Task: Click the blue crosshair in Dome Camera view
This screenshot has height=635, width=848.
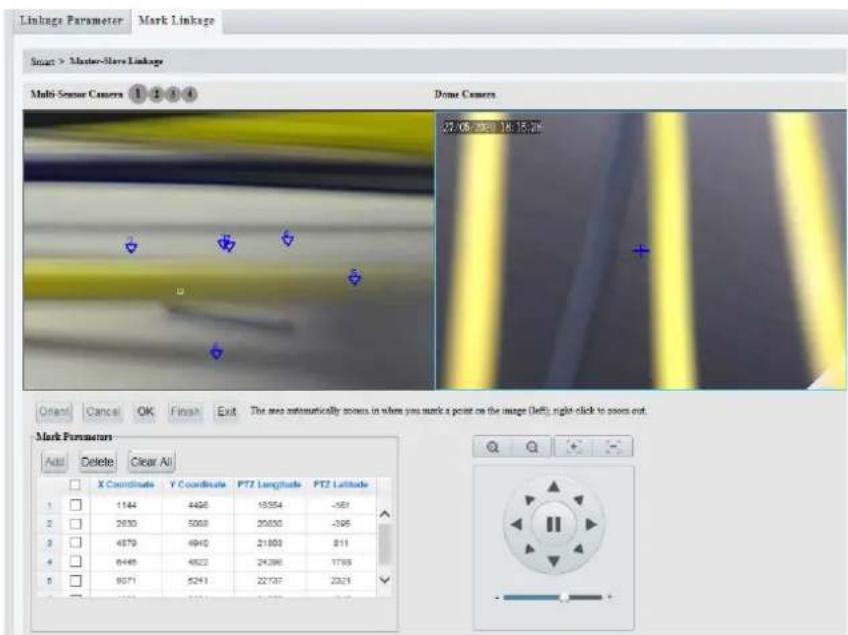Action: (641, 250)
